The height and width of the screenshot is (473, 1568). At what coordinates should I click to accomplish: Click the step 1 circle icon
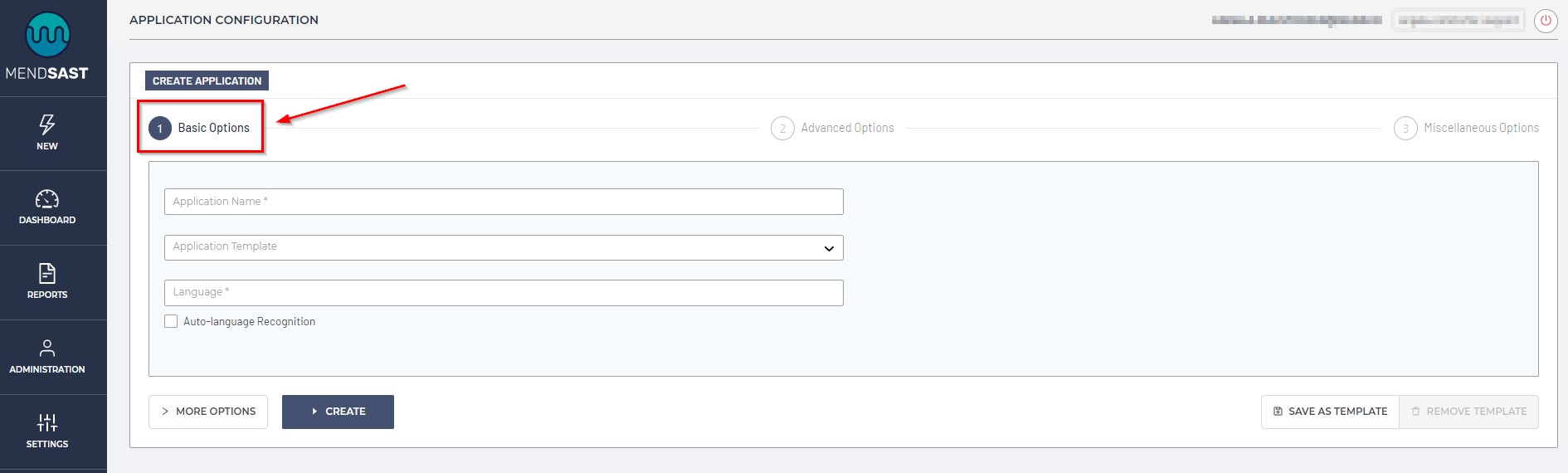coord(160,129)
